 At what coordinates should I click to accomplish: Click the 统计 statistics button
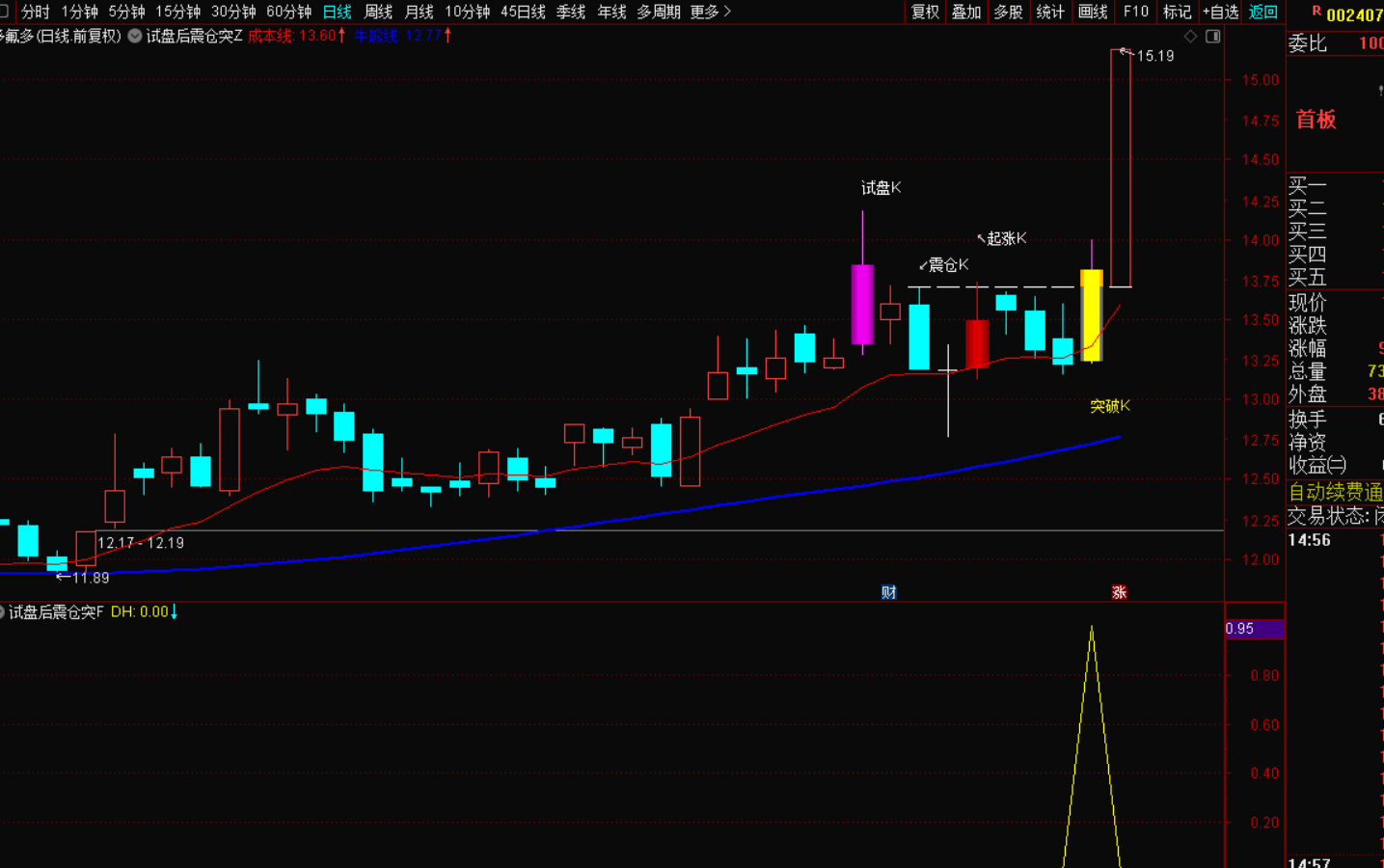click(x=1050, y=12)
